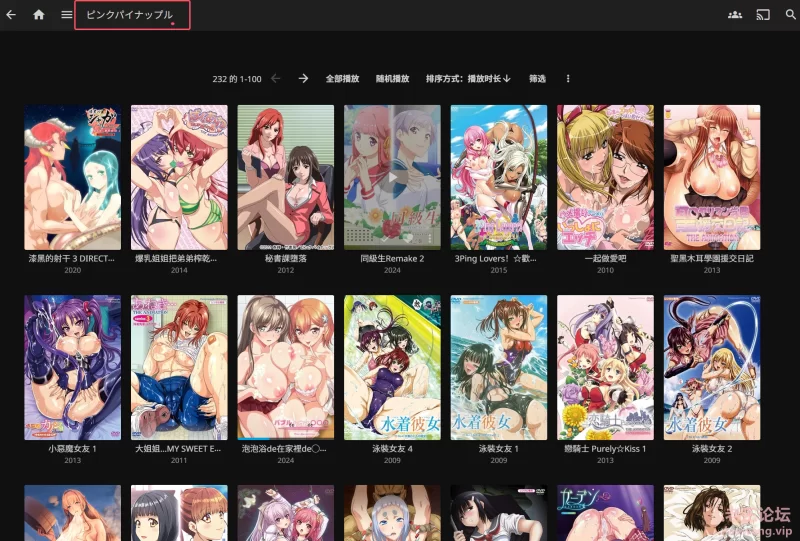The width and height of the screenshot is (800, 541).
Task: Open the search magnifier icon
Action: 791,15
